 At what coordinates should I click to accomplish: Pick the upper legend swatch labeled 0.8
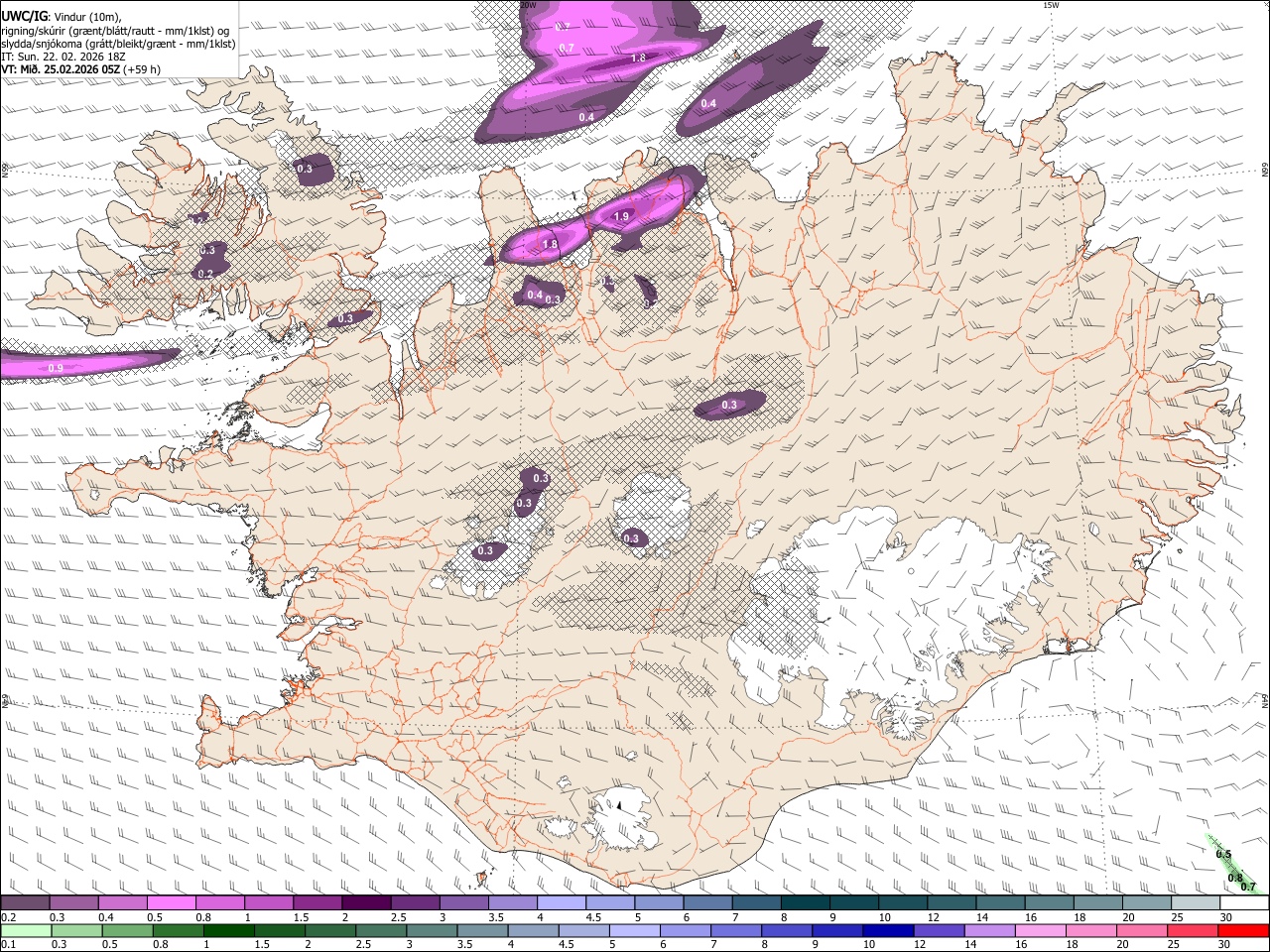219,903
